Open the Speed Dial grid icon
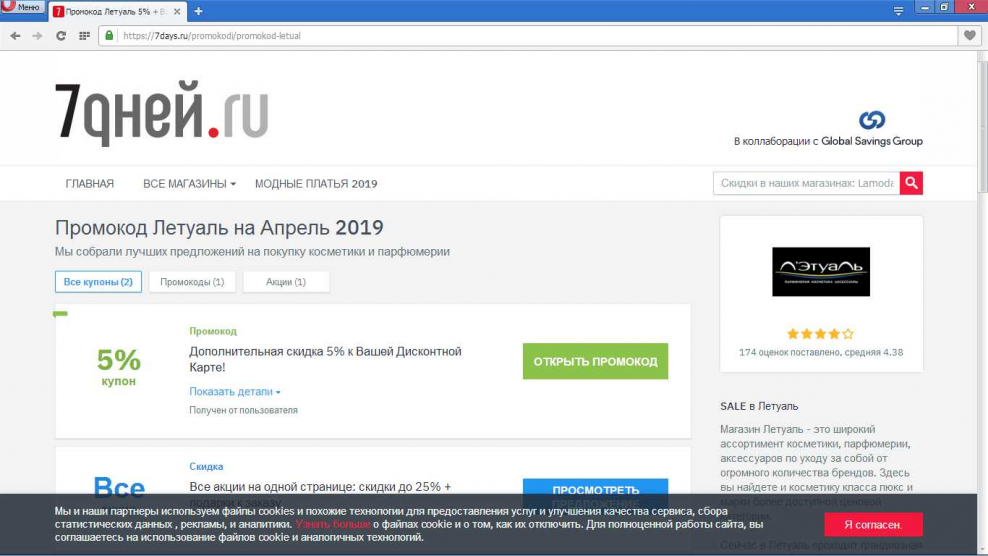988x556 pixels. pyautogui.click(x=84, y=36)
